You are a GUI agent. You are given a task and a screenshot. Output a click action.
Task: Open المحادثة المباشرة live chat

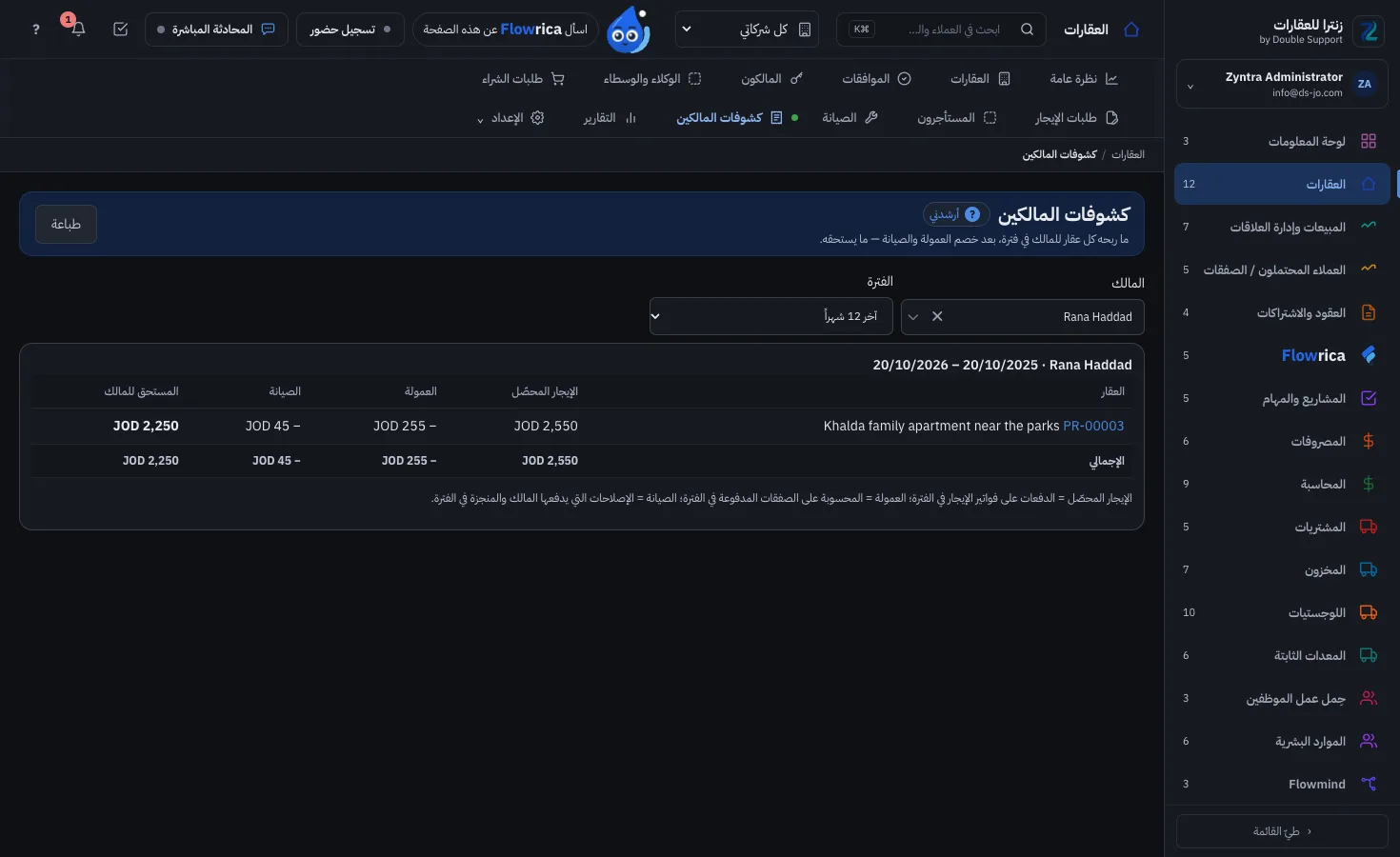tap(216, 30)
